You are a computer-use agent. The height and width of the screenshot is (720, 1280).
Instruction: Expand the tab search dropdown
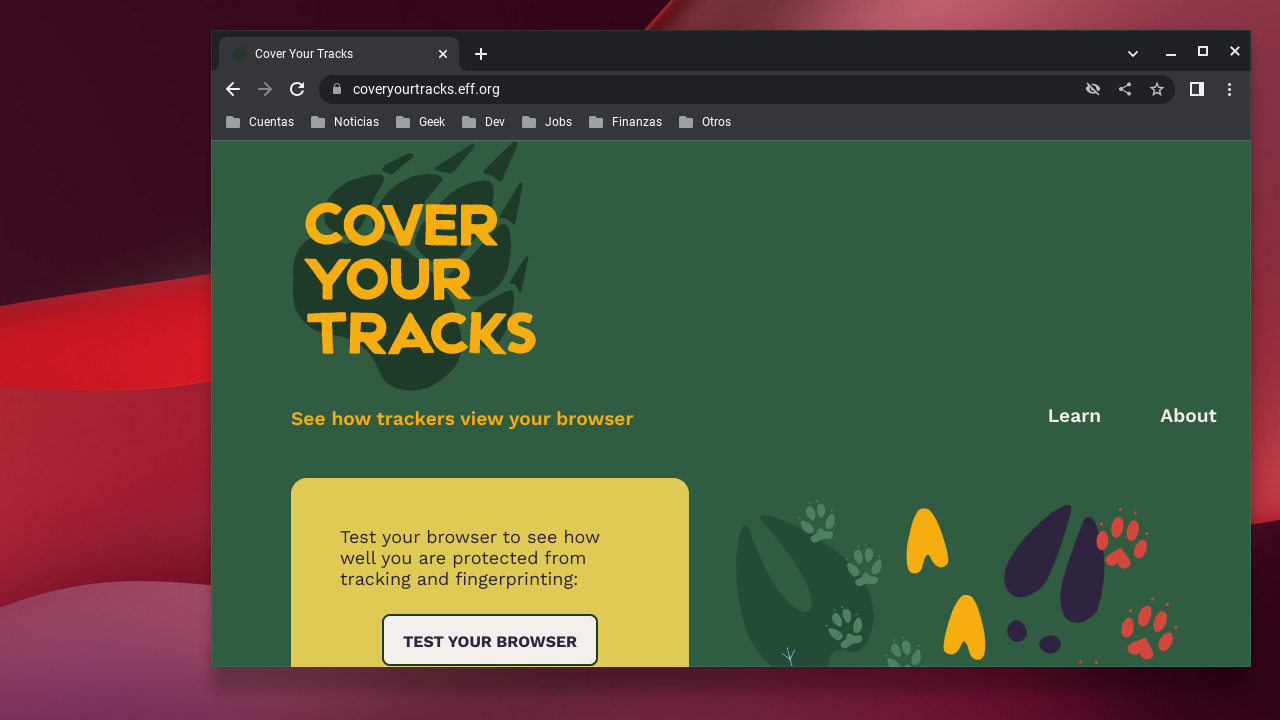(1133, 53)
